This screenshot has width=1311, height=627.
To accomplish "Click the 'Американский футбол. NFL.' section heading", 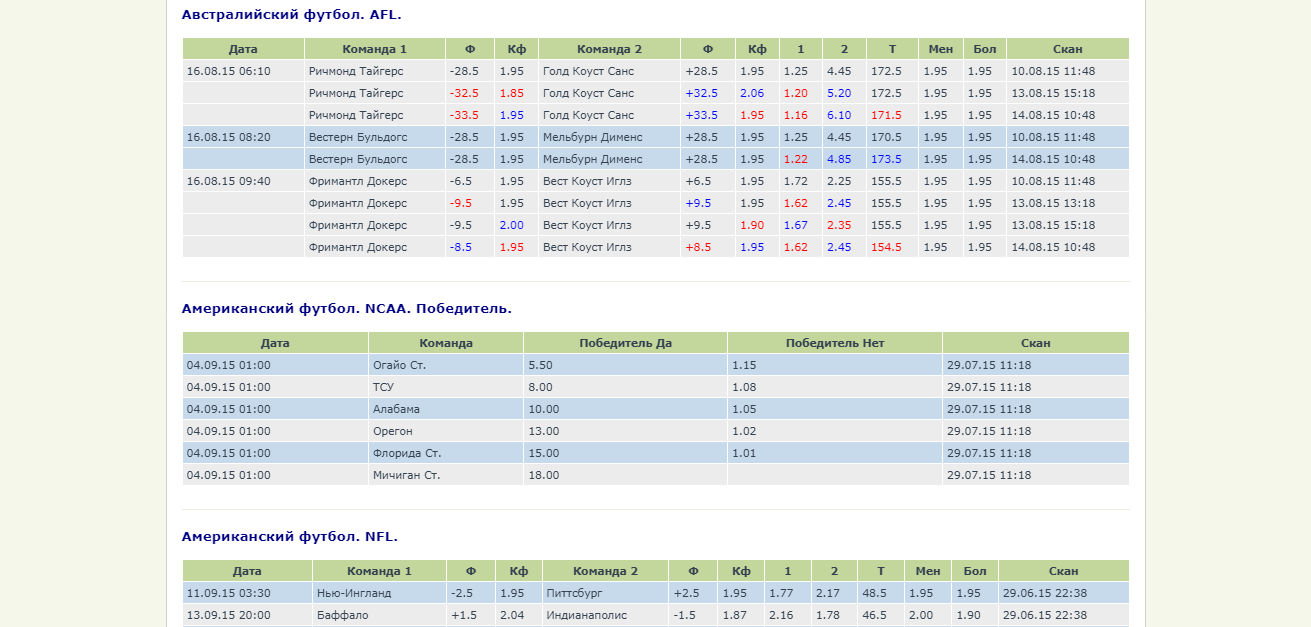I will 290,537.
